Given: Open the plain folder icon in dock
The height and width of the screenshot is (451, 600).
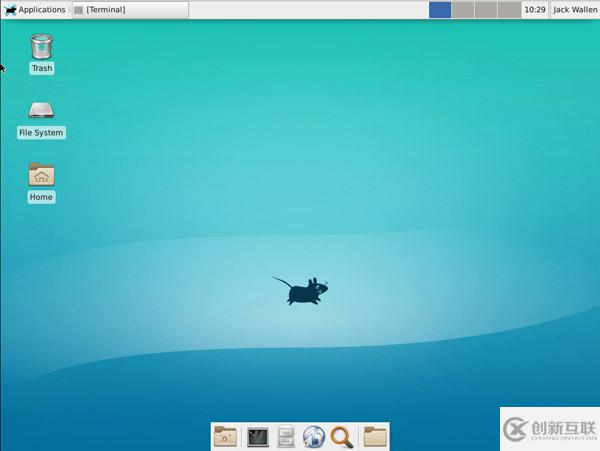Looking at the screenshot, I should coord(375,436).
